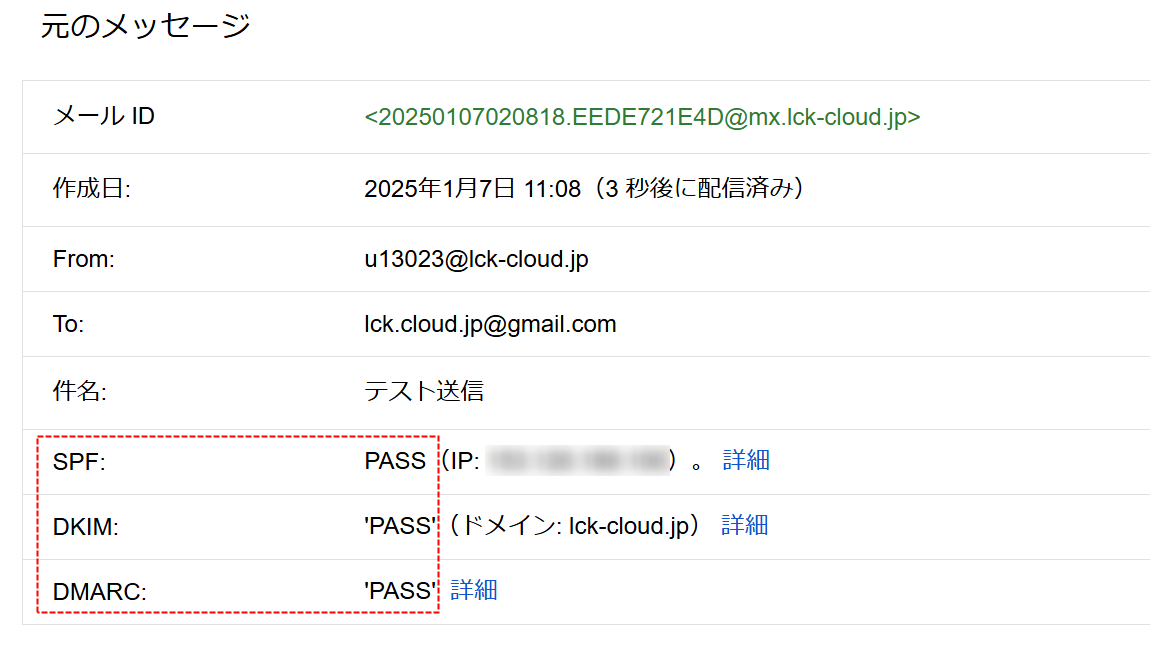This screenshot has height=657, width=1150.
Task: Click the DKIM row label
Action: pos(86,527)
